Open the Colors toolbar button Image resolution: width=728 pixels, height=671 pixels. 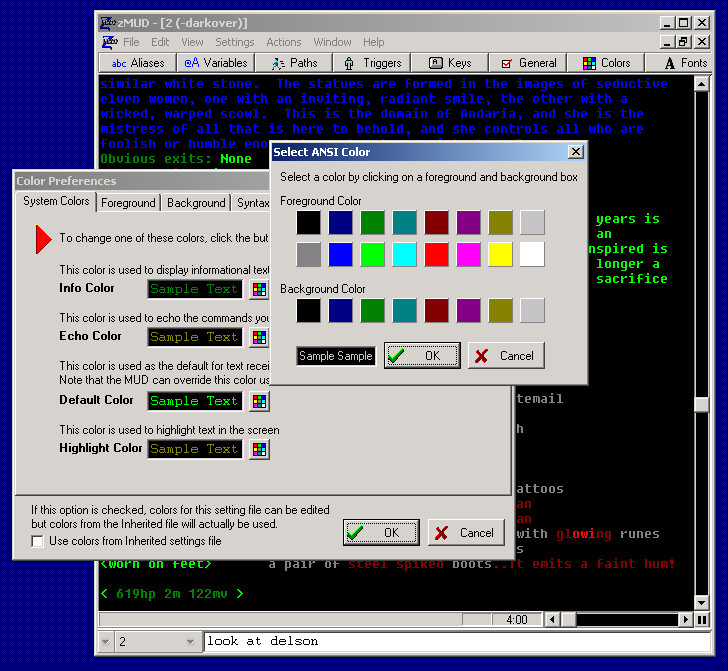606,63
